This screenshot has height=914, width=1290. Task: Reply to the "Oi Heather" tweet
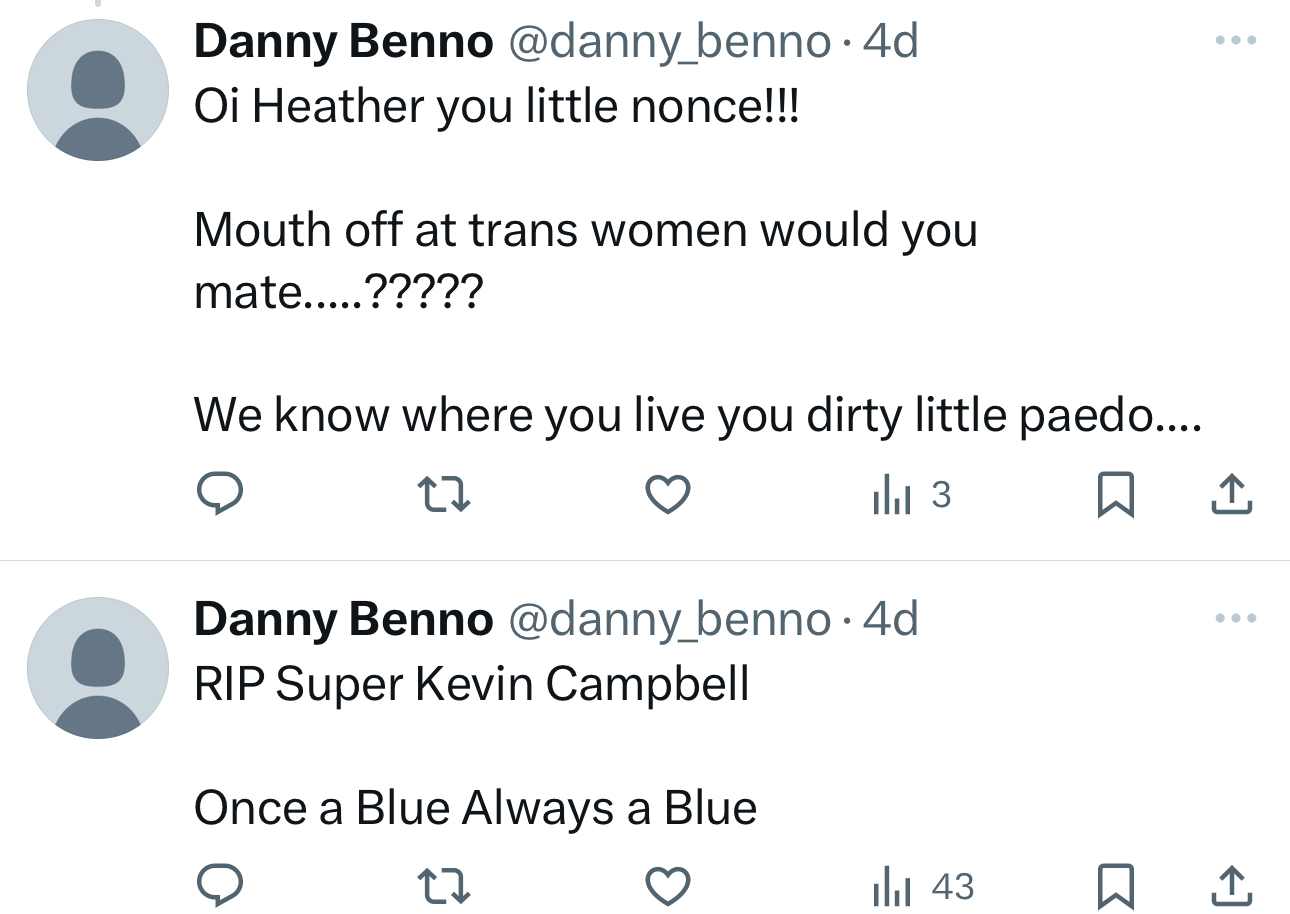[219, 494]
